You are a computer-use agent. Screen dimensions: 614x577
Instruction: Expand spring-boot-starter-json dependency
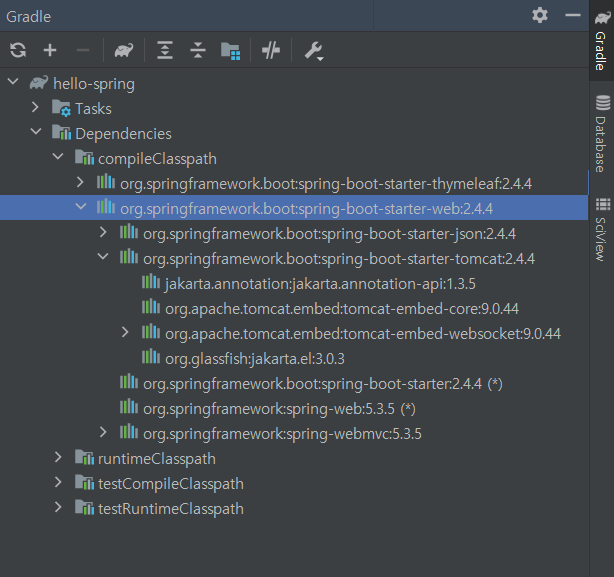click(x=103, y=232)
